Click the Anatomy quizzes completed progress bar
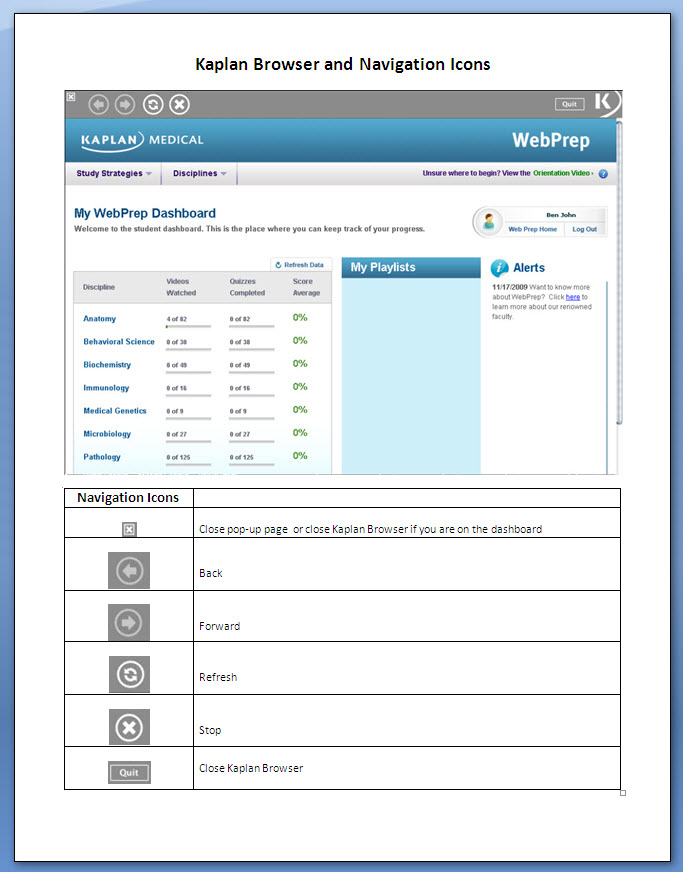This screenshot has height=872, width=683. (x=251, y=326)
